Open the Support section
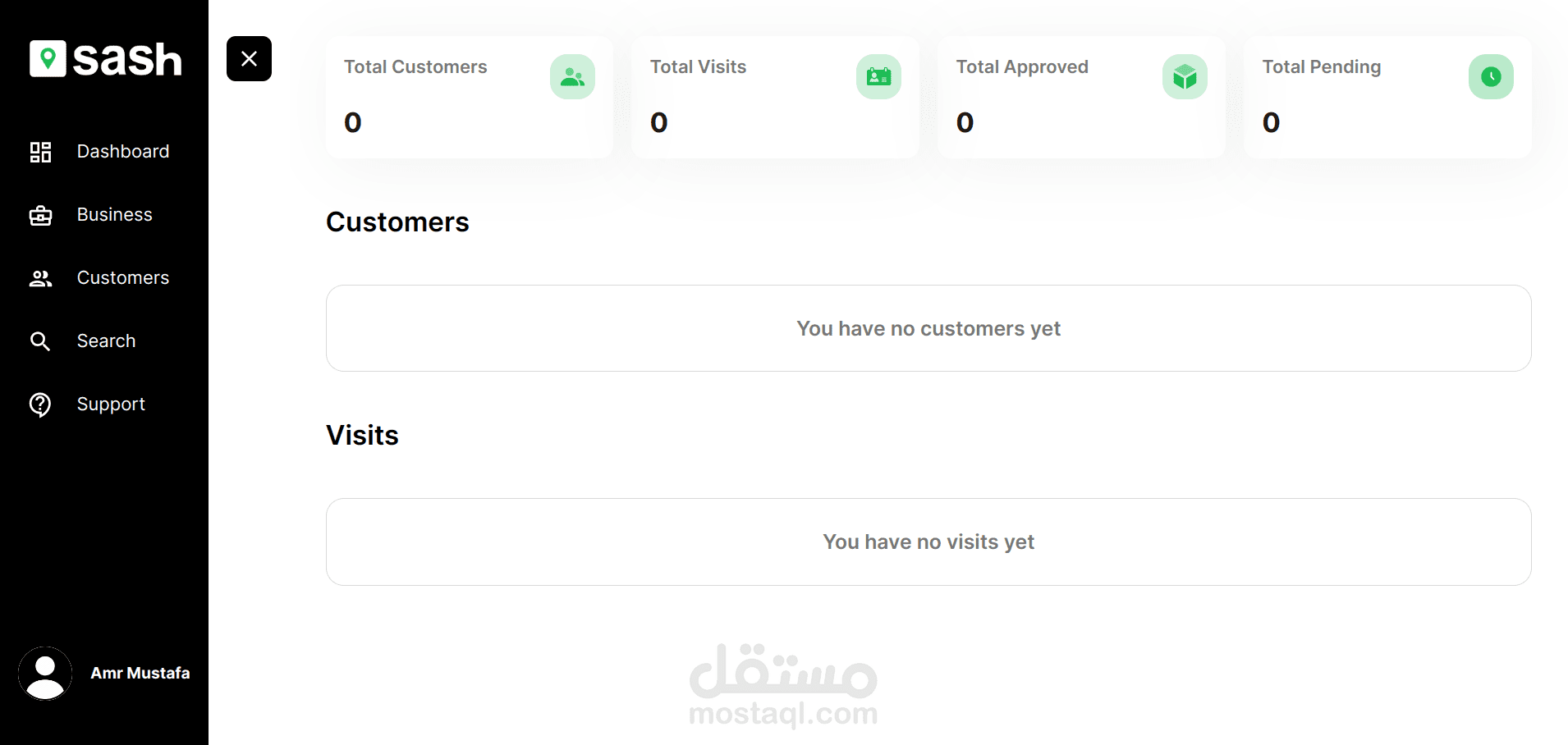Screen dimensions: 1568x745 click(111, 404)
